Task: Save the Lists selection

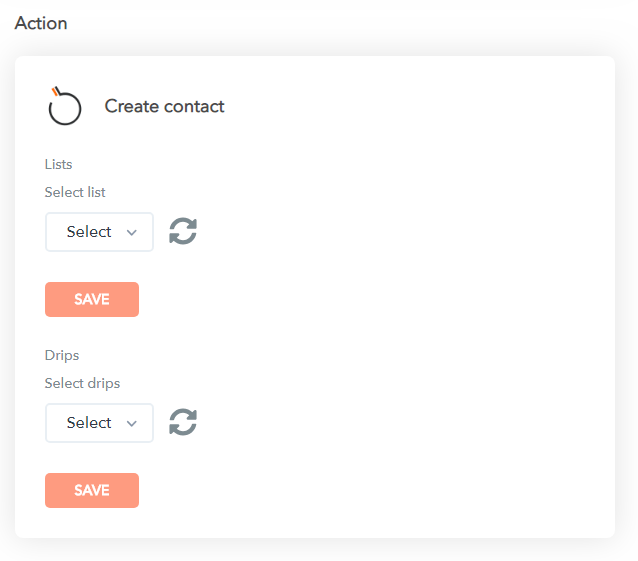Action: [92, 299]
